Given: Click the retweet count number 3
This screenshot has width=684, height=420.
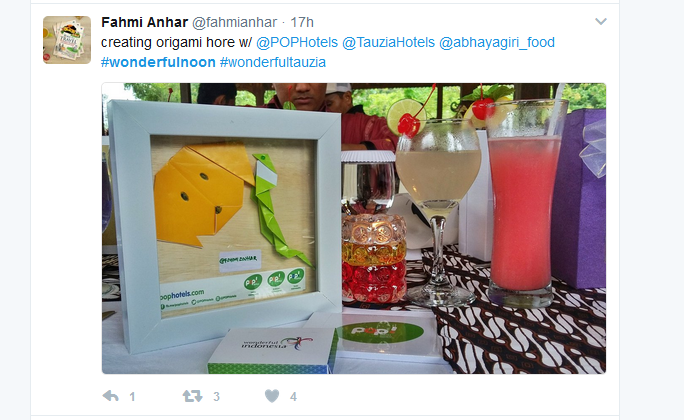Looking at the screenshot, I should point(216,396).
